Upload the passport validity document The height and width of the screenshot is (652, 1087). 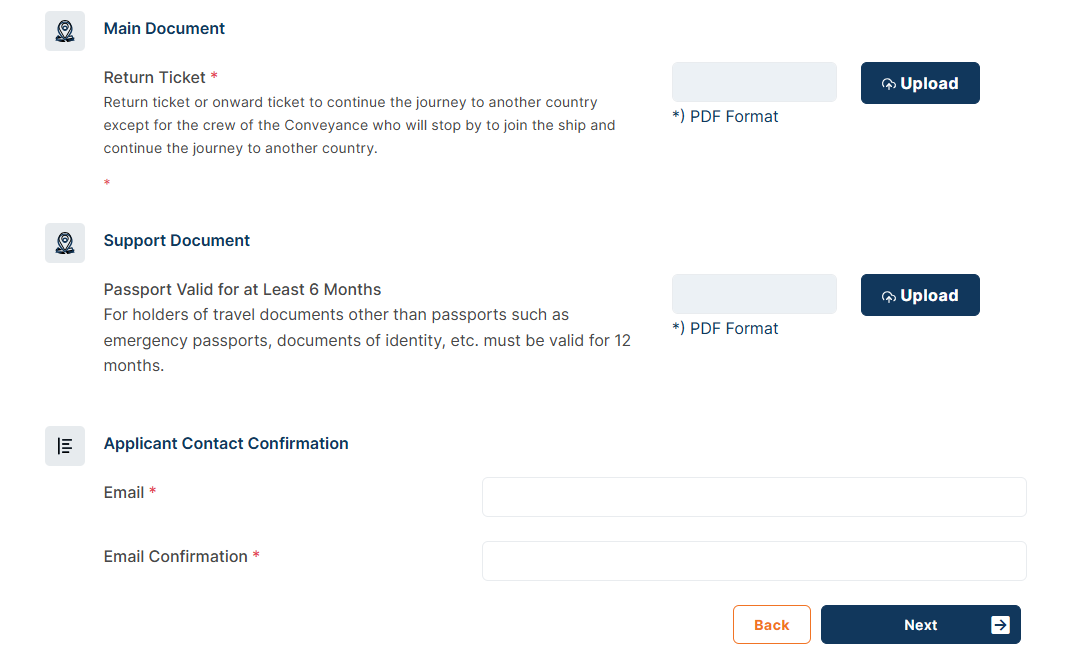[x=920, y=295]
